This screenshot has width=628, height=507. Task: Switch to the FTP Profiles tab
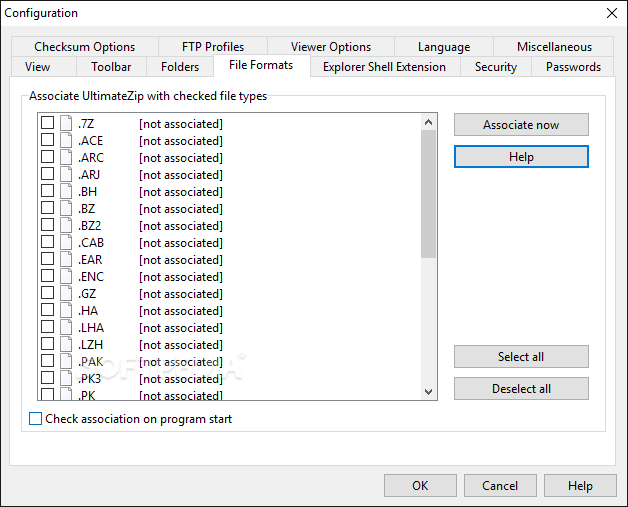213,47
